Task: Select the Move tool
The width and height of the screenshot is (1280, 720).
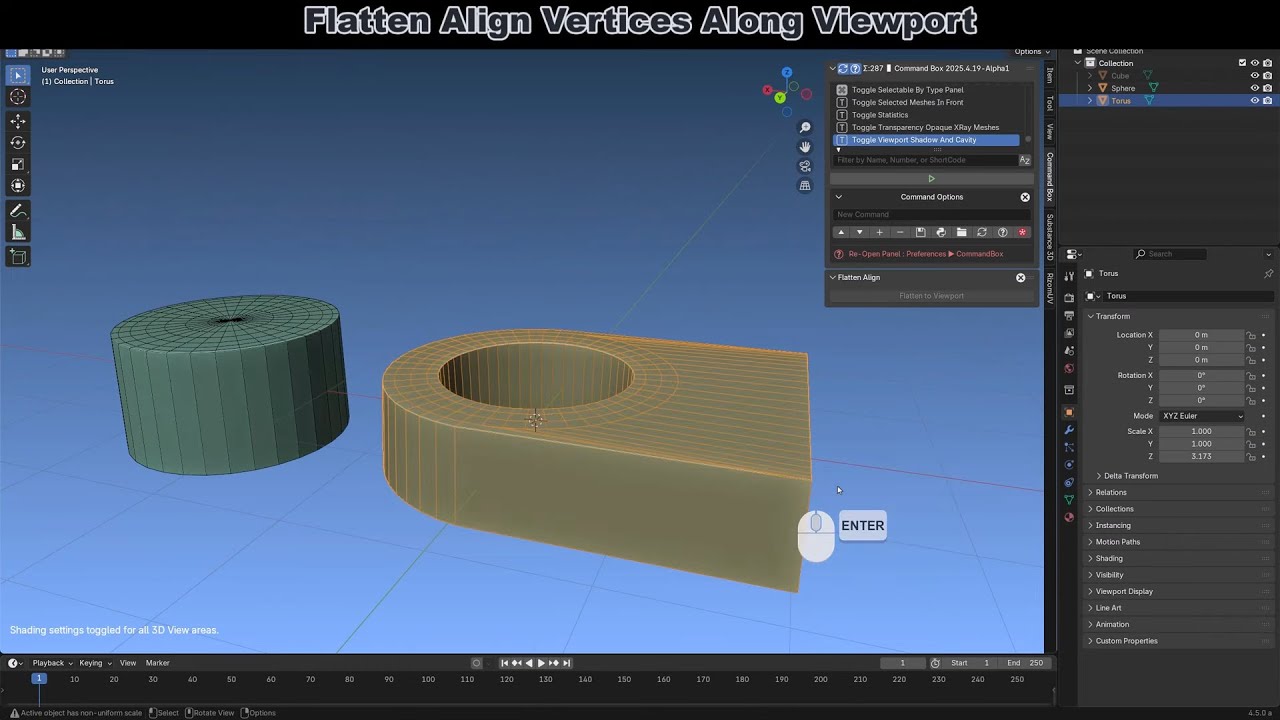Action: coord(18,121)
